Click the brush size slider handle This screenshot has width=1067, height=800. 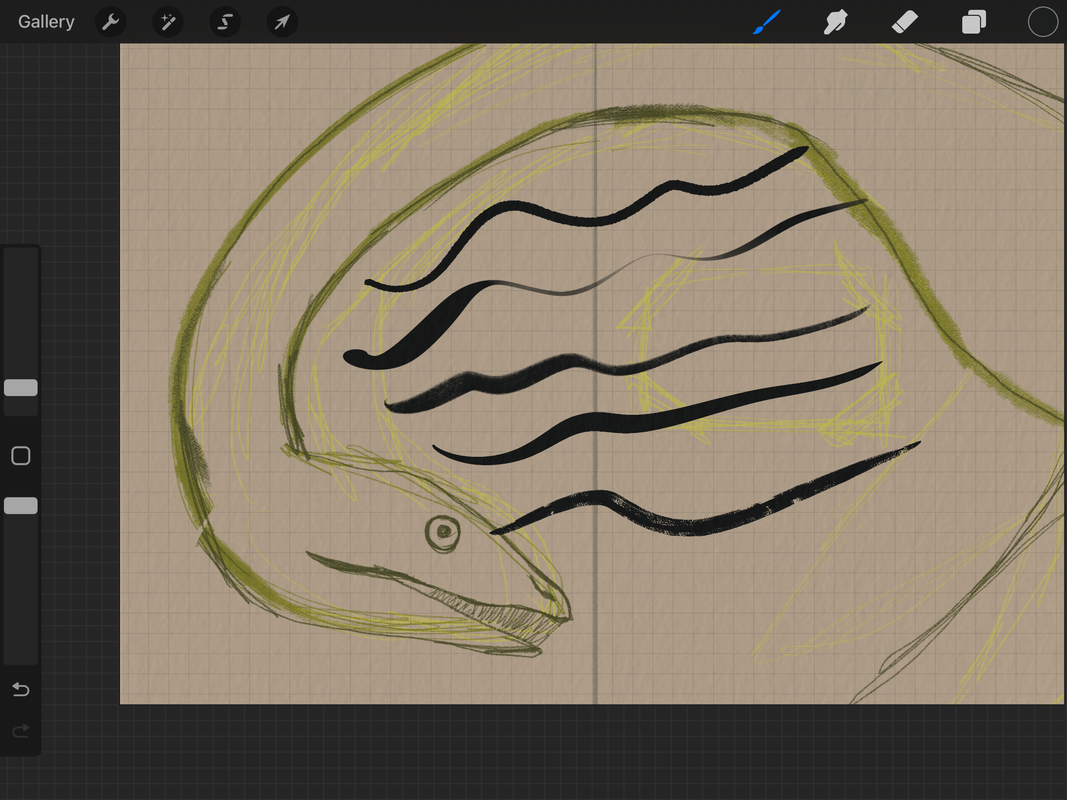tap(20, 388)
